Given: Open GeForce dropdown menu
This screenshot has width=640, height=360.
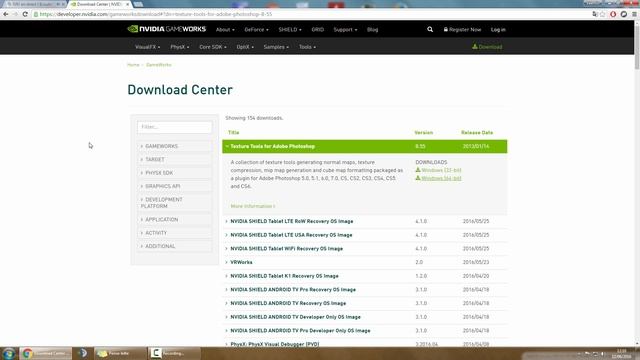Looking at the screenshot, I should coord(256,30).
